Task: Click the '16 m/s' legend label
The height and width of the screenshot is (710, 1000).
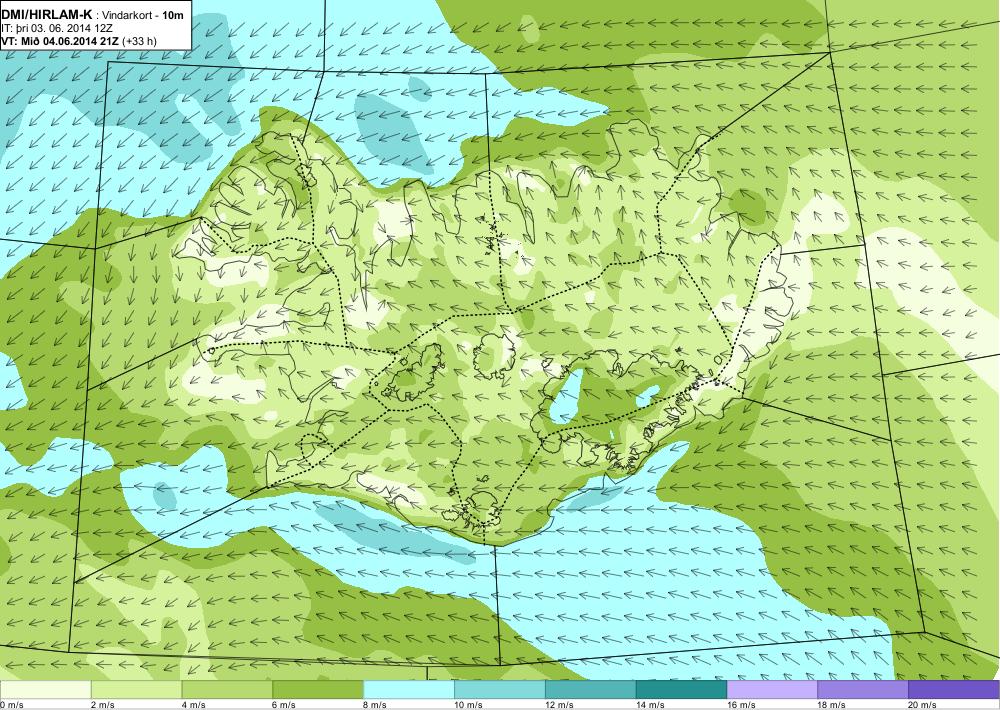Action: click(742, 705)
